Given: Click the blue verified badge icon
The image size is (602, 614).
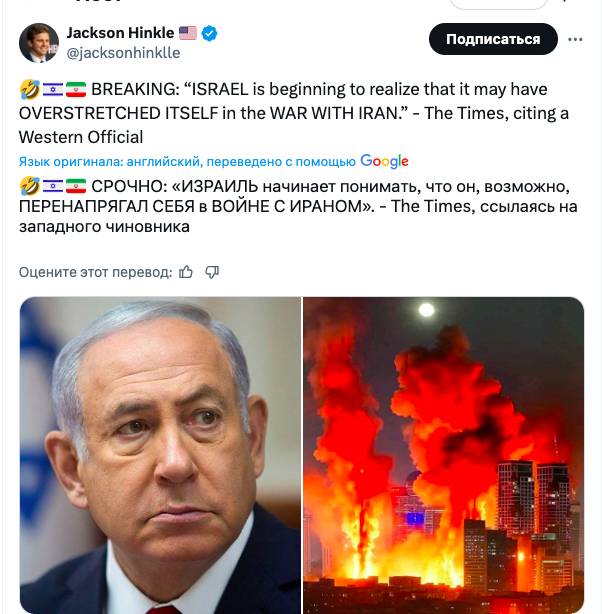Looking at the screenshot, I should click(209, 33).
